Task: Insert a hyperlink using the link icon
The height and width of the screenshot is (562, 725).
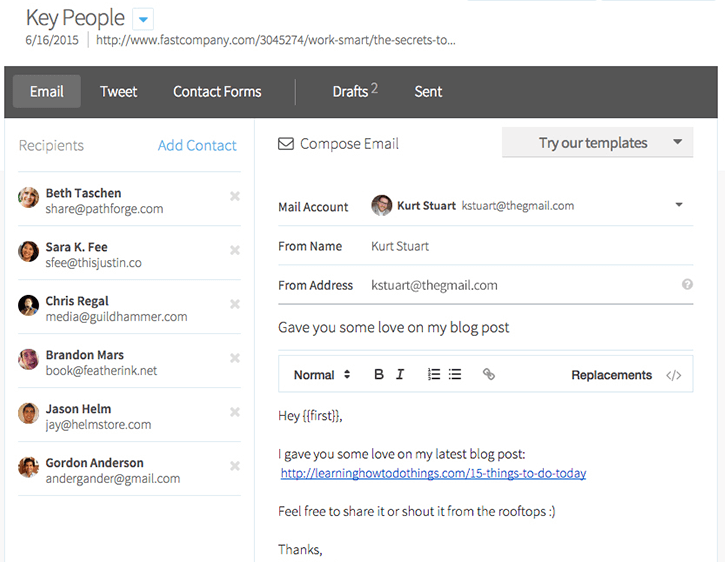Action: (489, 375)
